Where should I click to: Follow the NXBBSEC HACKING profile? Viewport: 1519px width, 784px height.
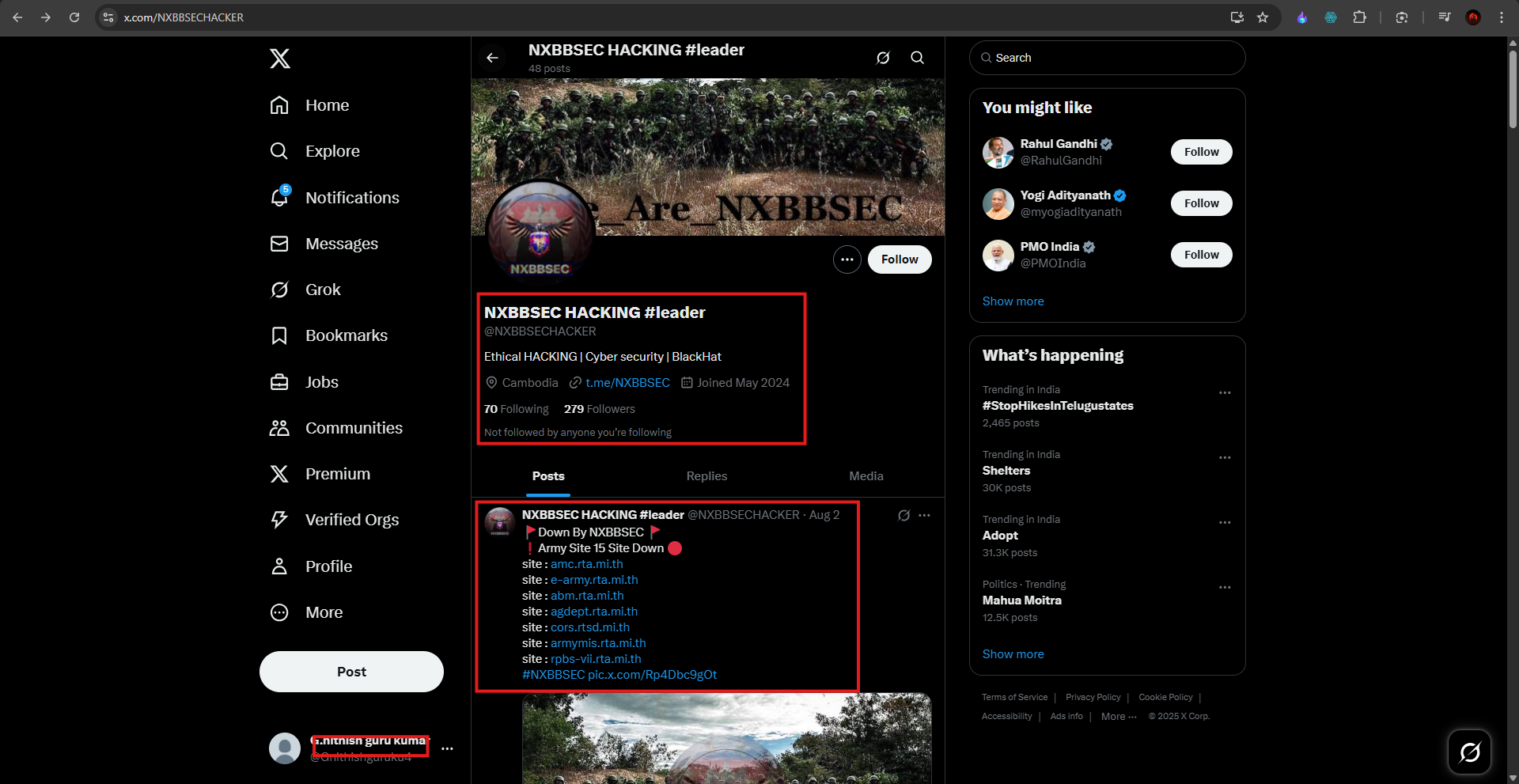900,259
